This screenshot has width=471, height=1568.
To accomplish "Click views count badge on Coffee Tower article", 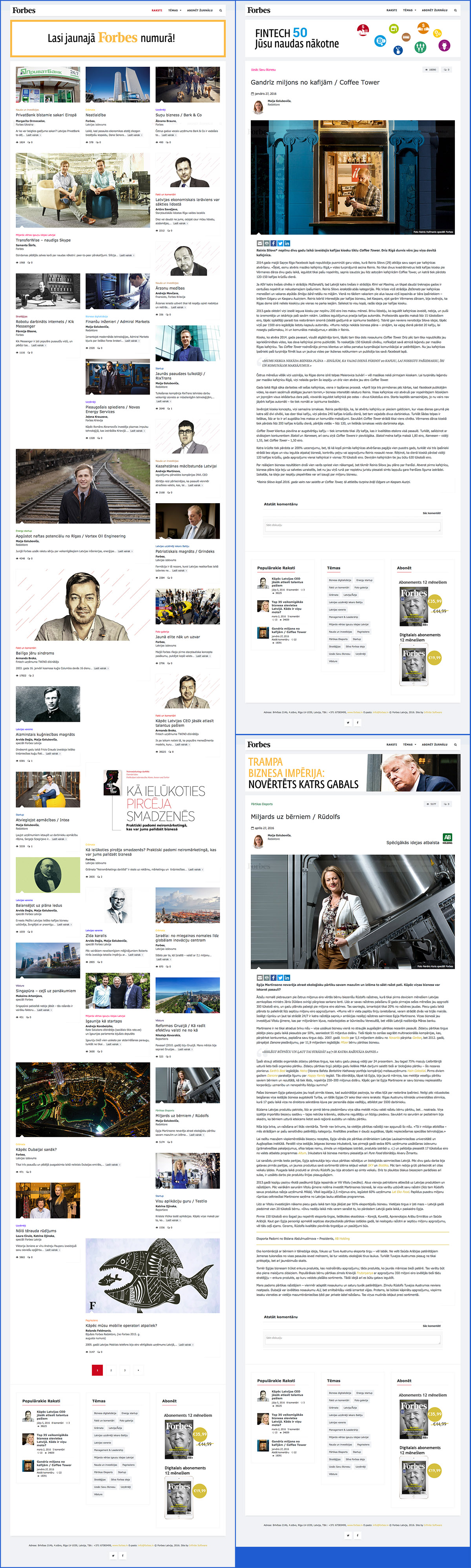I will pyautogui.click(x=431, y=69).
